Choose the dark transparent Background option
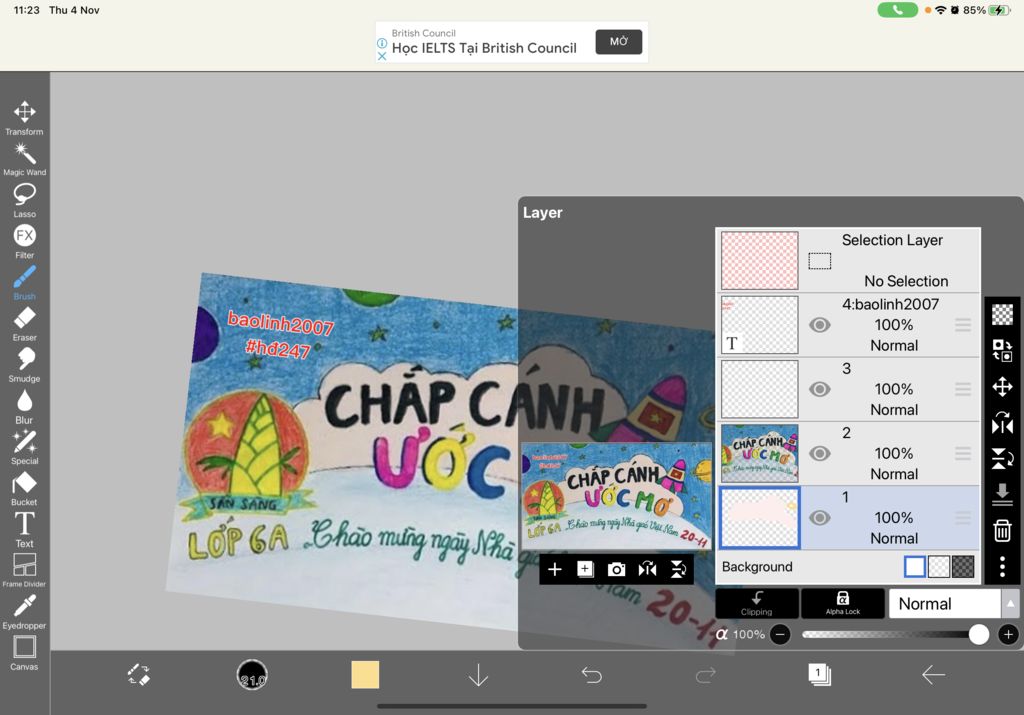The image size is (1024, 715). pos(963,567)
